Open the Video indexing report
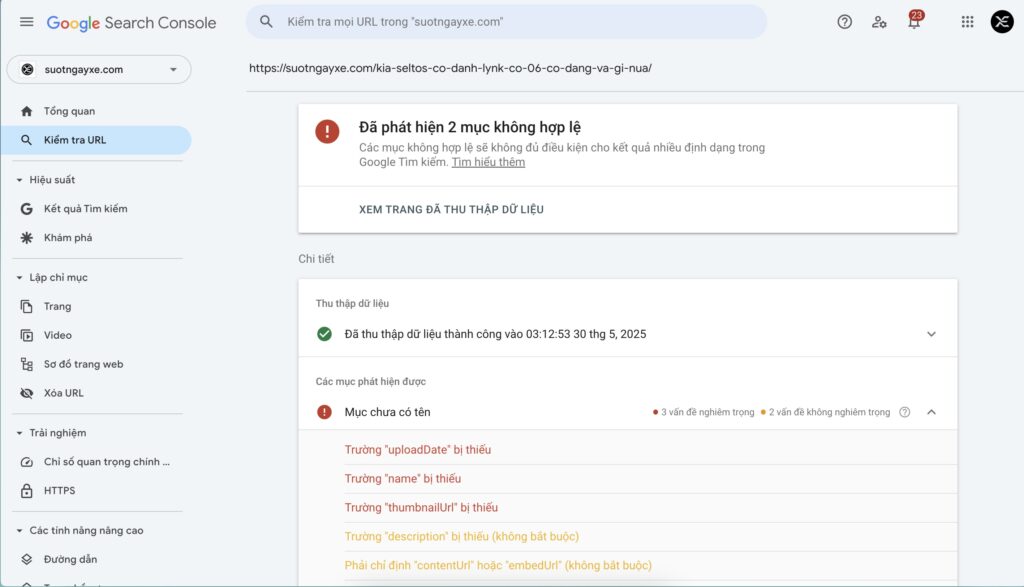 [x=95, y=335]
